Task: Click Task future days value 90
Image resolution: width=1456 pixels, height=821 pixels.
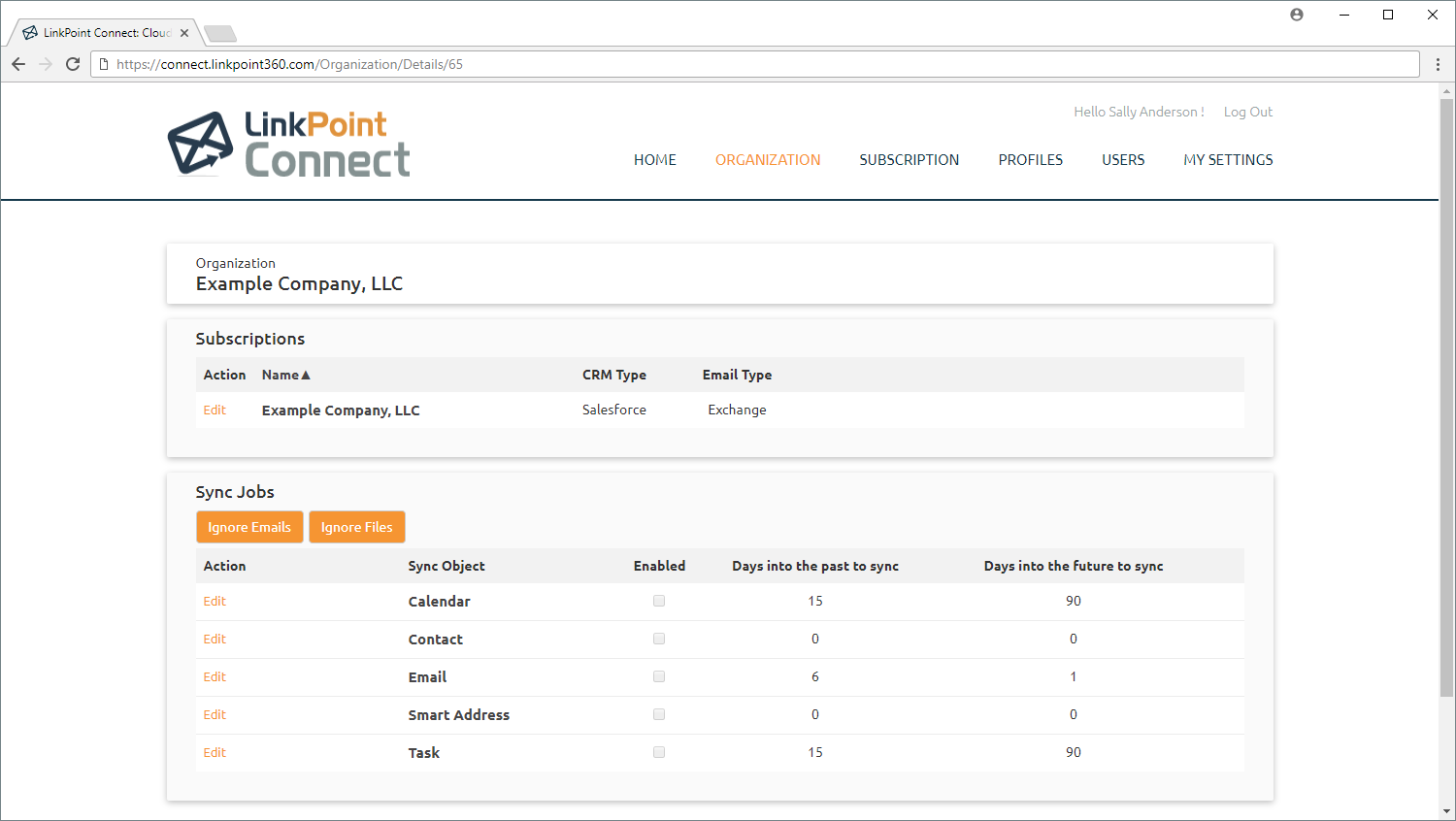Action: point(1074,752)
